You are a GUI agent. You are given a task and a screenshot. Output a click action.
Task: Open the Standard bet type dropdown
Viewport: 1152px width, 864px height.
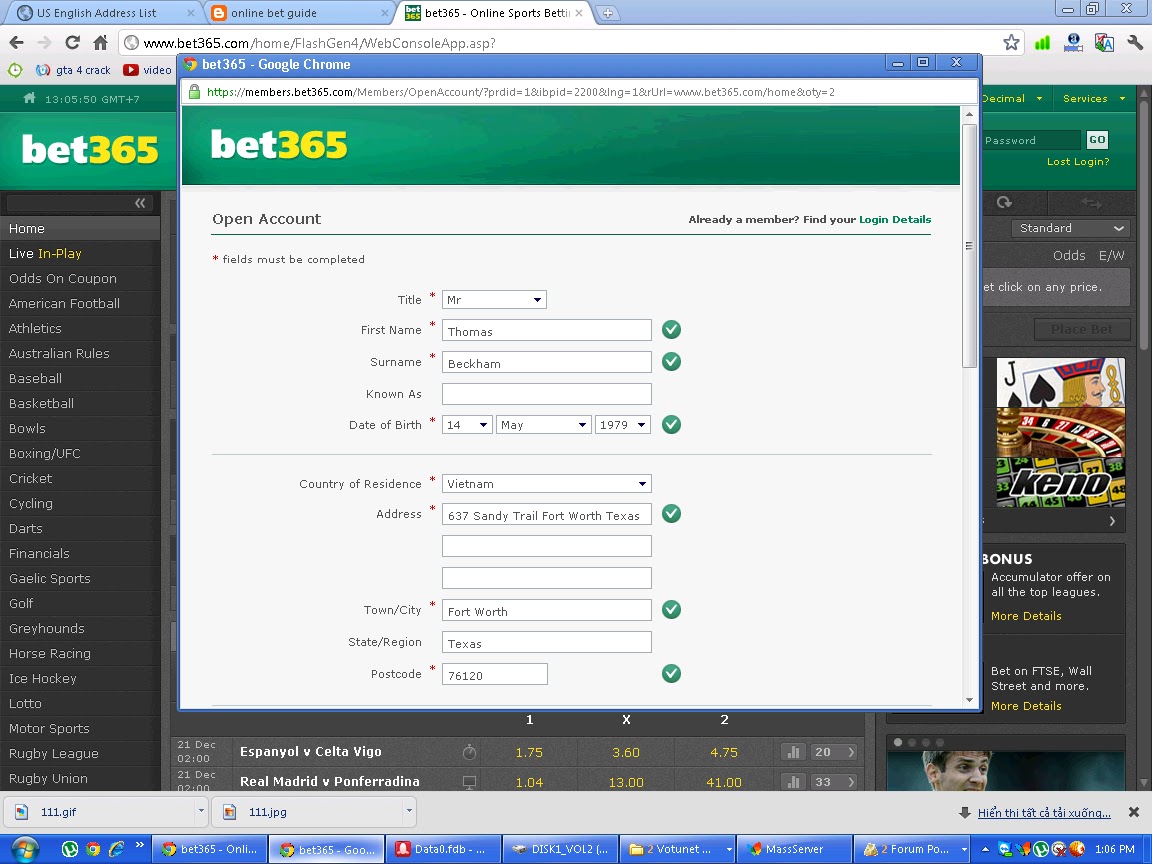(x=1070, y=228)
